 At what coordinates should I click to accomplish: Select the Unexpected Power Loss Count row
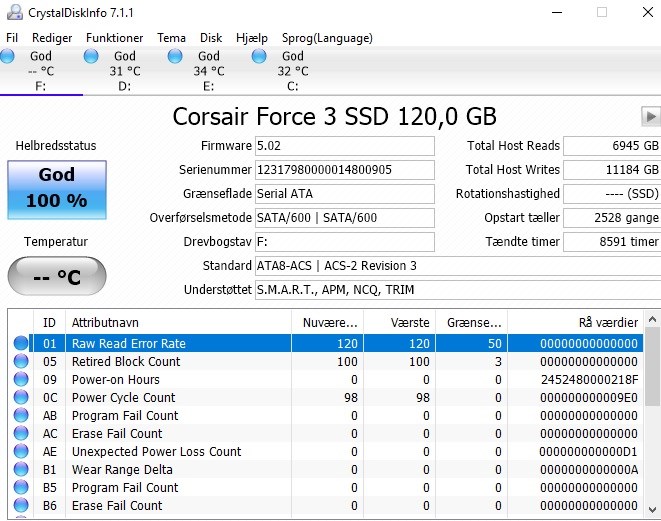(x=325, y=451)
